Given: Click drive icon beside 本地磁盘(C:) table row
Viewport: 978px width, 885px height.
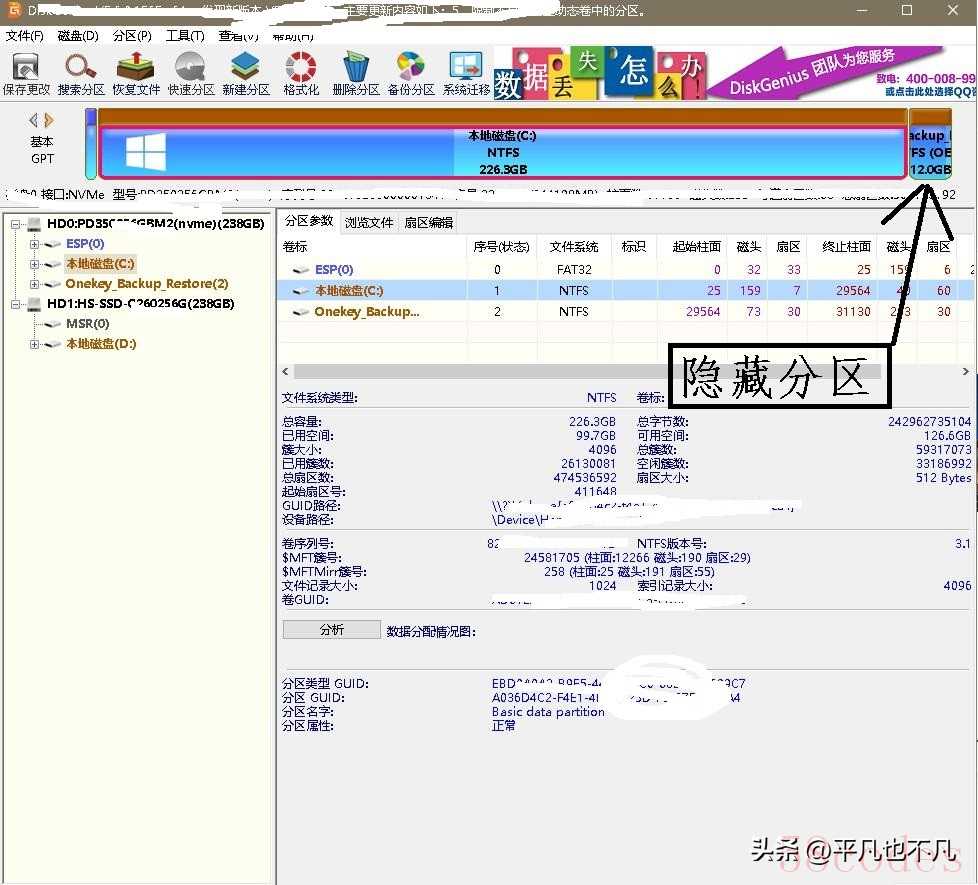Looking at the screenshot, I should click(301, 291).
